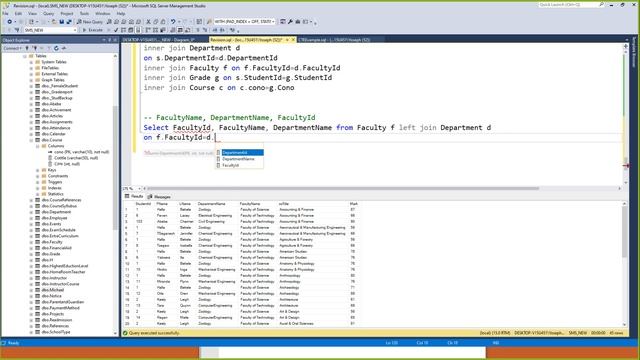Click the Paste icon in toolbar

tap(162, 22)
